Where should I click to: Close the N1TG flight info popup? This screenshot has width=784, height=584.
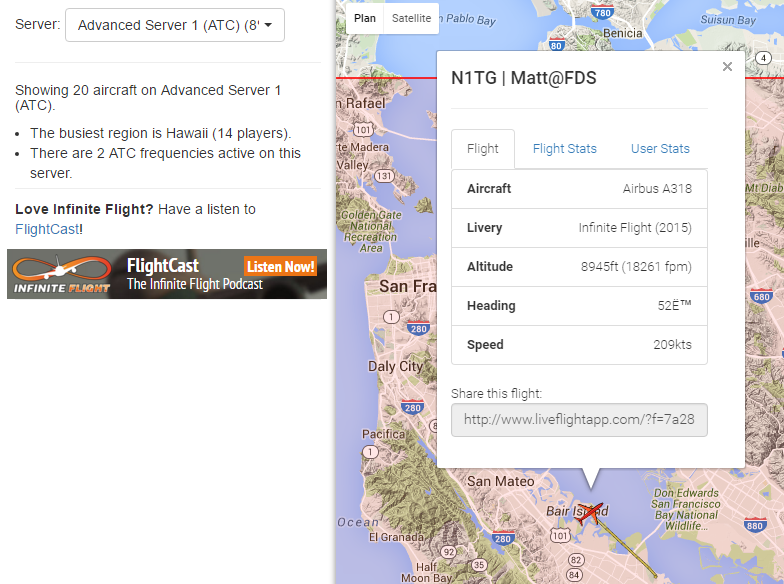pyautogui.click(x=728, y=66)
